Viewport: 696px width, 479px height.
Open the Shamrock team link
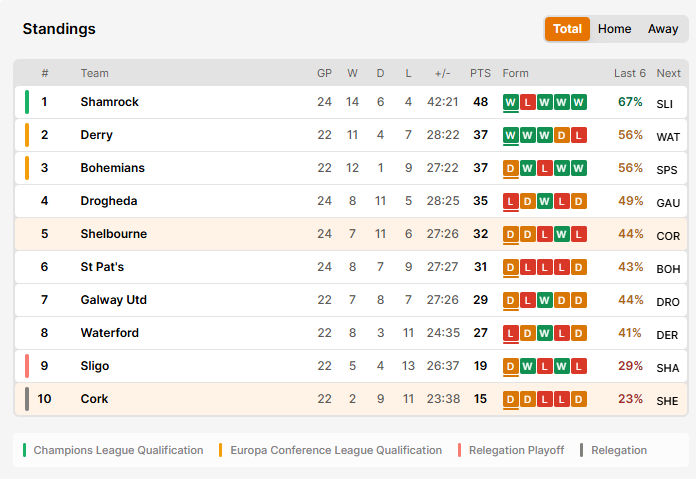pyautogui.click(x=110, y=102)
